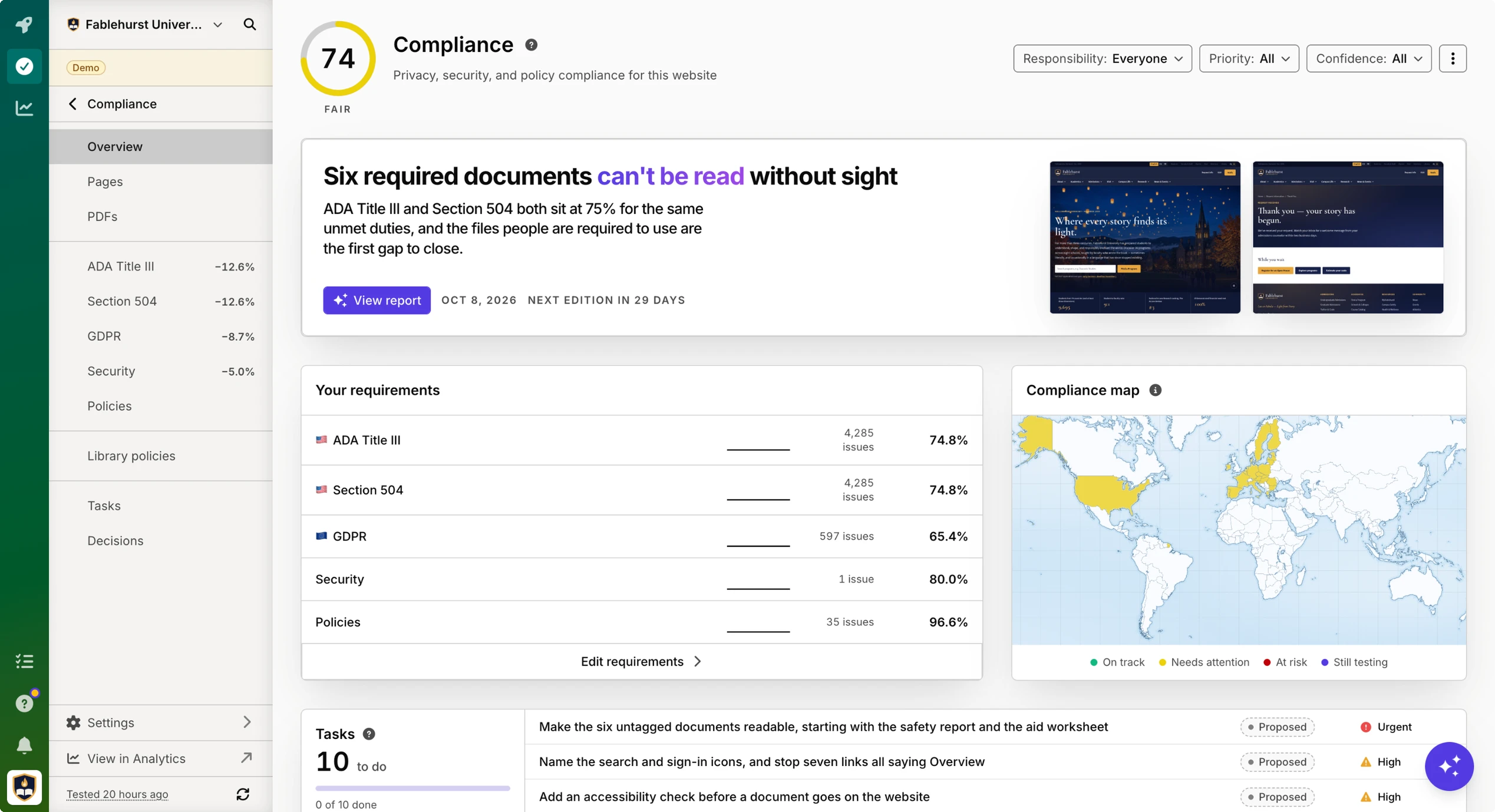The image size is (1495, 812).
Task: Click the On track green legend dot
Action: [1094, 662]
